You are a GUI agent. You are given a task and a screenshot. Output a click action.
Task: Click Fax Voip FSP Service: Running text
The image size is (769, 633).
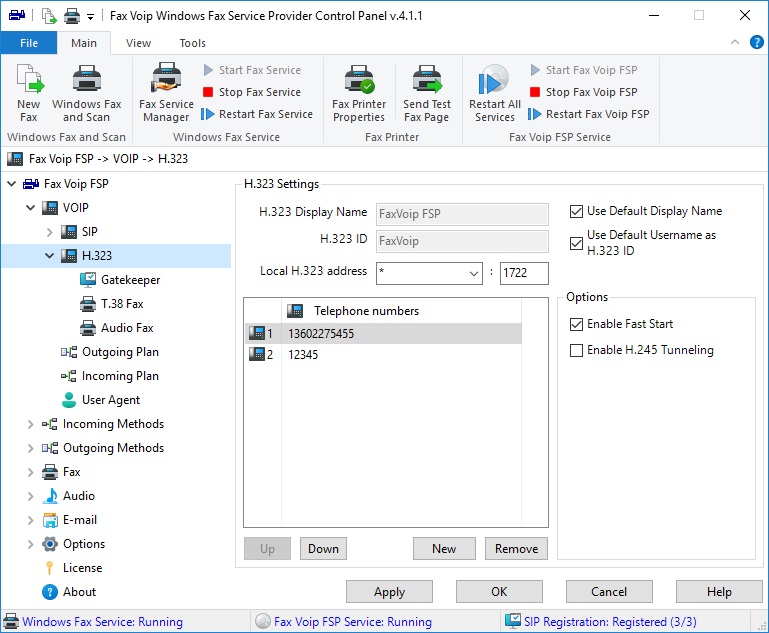pos(353,622)
